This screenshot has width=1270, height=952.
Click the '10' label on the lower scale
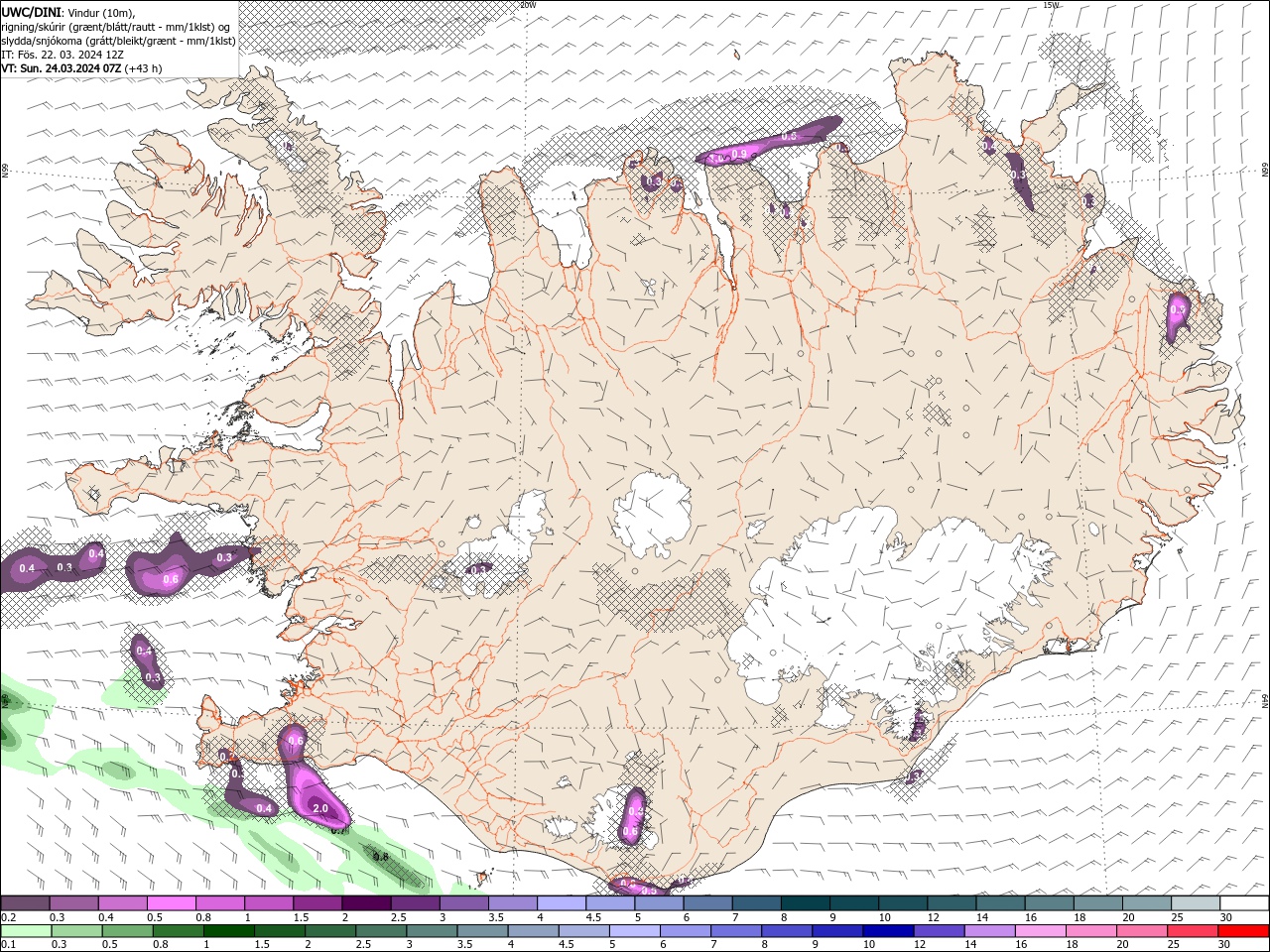[868, 945]
